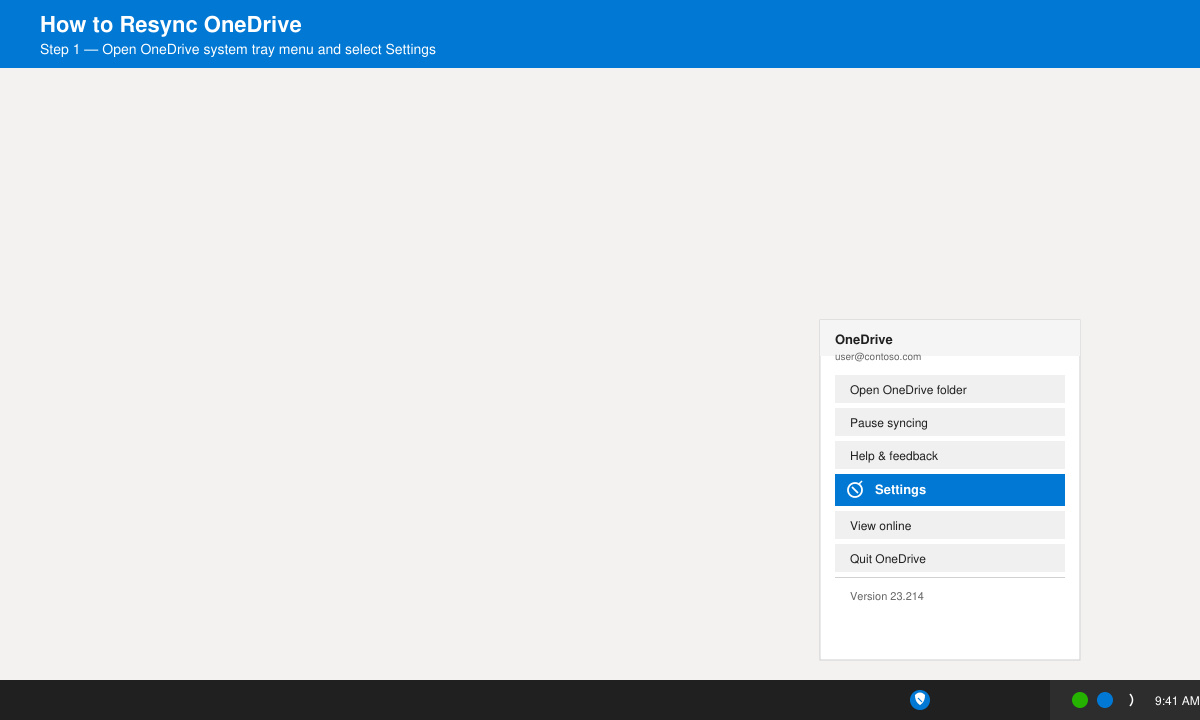Screen dimensions: 1200x720
Task: Click the blue circle tray icon
Action: (1105, 700)
